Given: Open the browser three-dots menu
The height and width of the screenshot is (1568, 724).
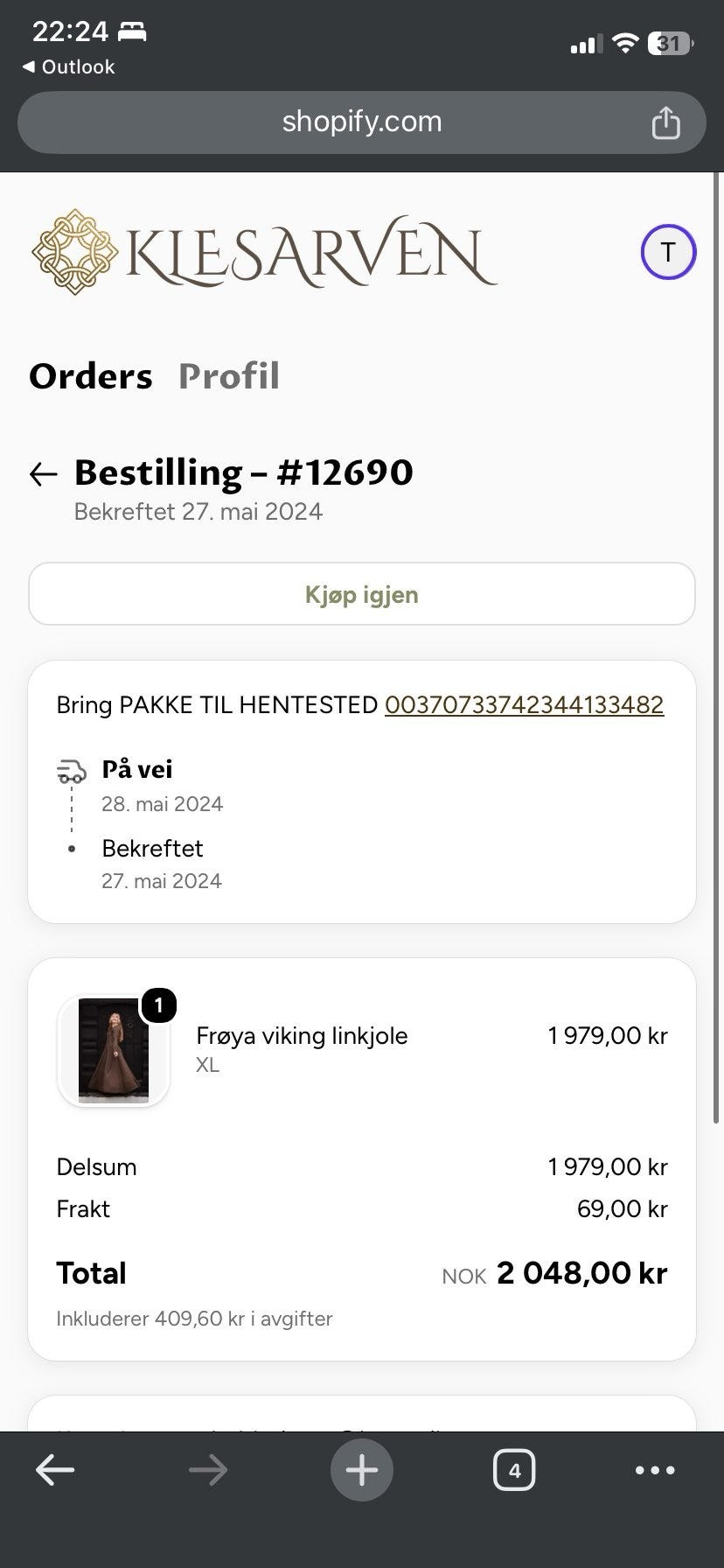Looking at the screenshot, I should click(x=655, y=1470).
